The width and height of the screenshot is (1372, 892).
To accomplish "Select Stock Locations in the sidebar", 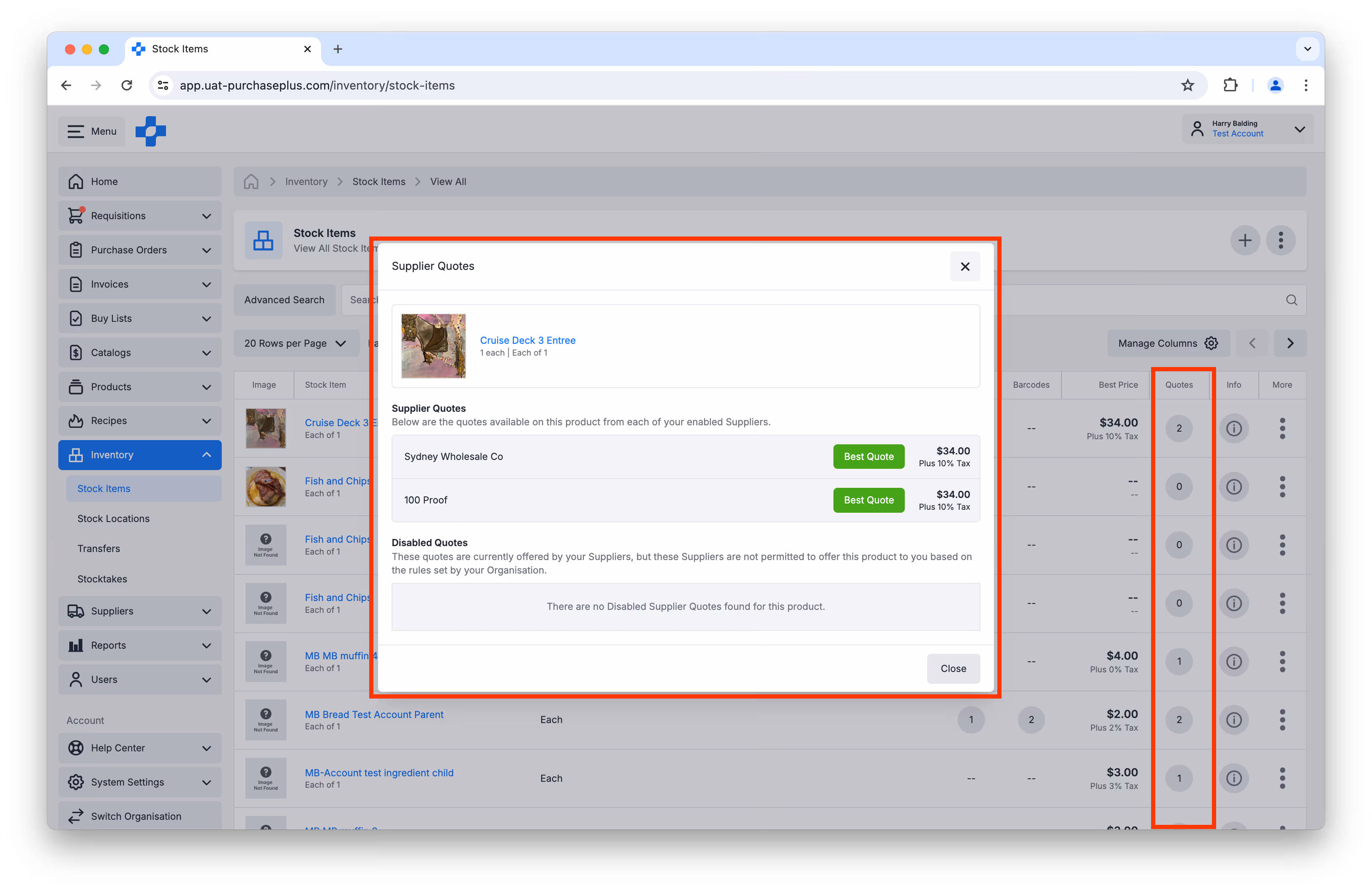I will pos(114,519).
